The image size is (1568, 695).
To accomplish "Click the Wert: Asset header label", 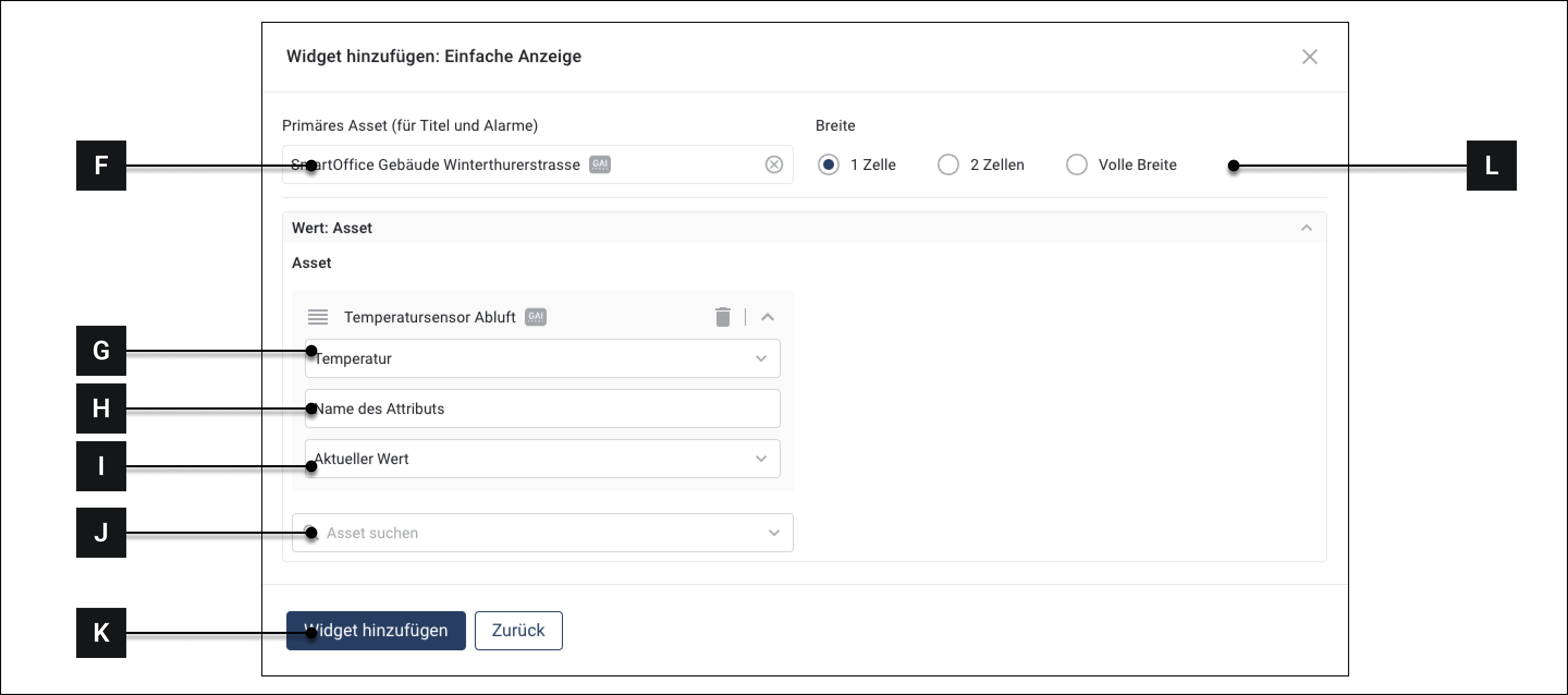I will [x=332, y=228].
